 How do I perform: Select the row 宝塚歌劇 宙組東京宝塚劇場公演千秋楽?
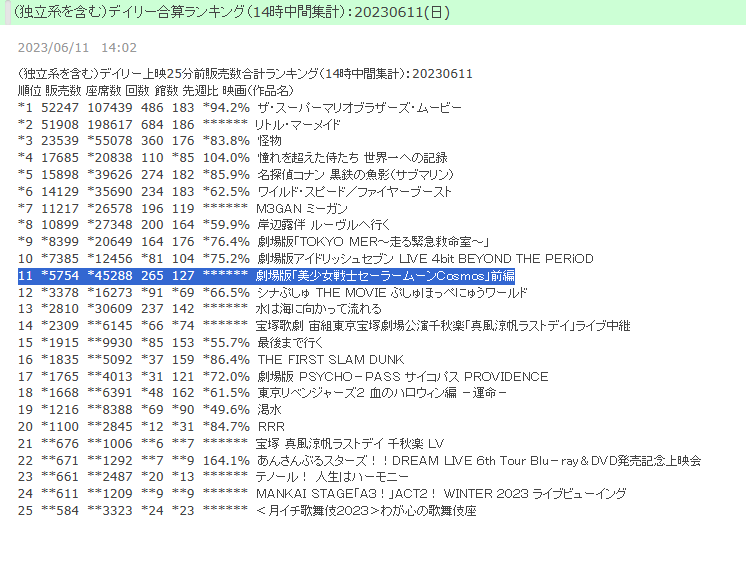coord(324,326)
